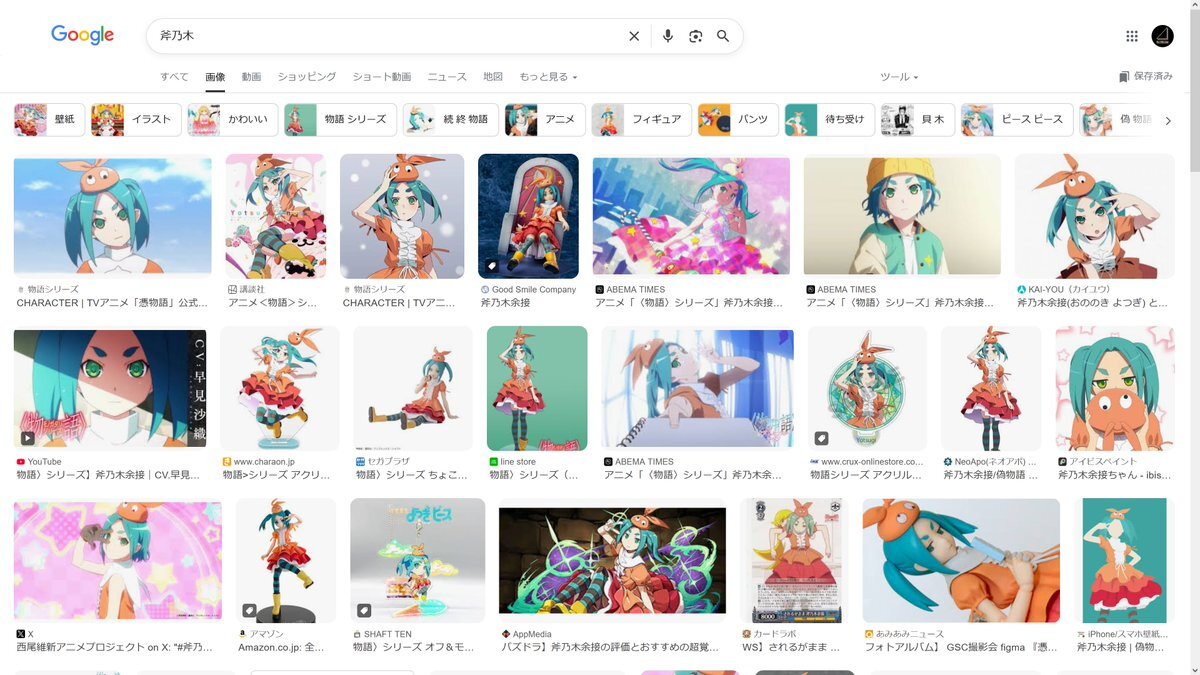Submit search with the magnifier icon
Image resolution: width=1200 pixels, height=675 pixels.
(x=723, y=36)
